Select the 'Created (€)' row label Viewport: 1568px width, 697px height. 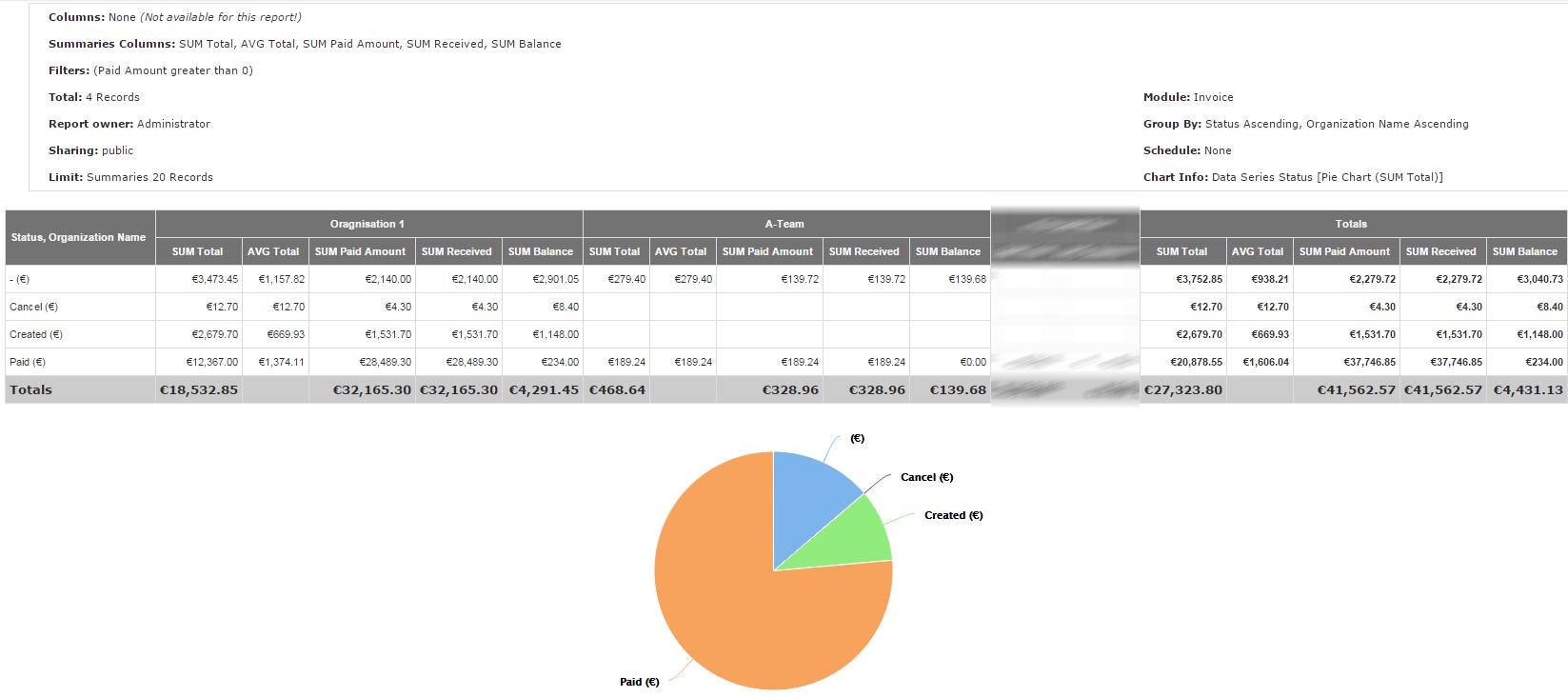(x=36, y=334)
